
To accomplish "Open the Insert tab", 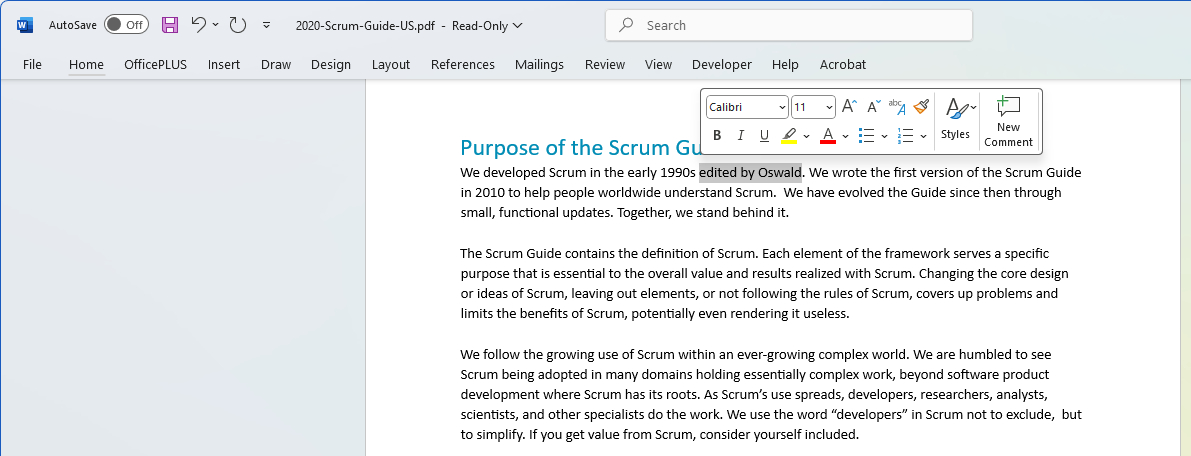I will pos(224,65).
